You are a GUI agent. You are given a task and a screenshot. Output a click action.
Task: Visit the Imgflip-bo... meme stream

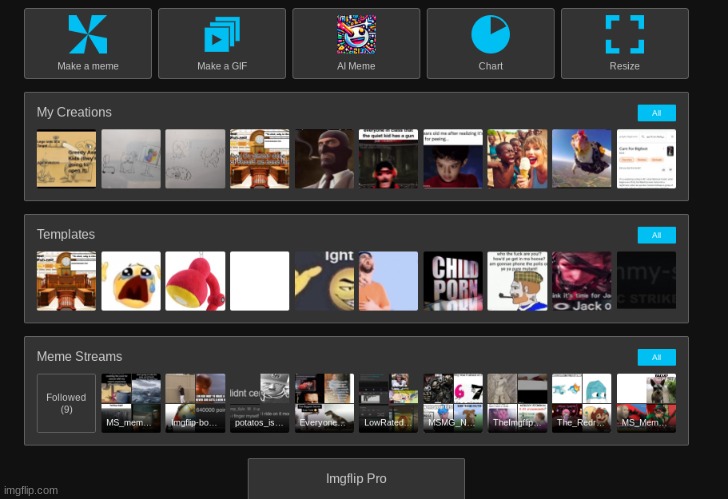tap(195, 403)
